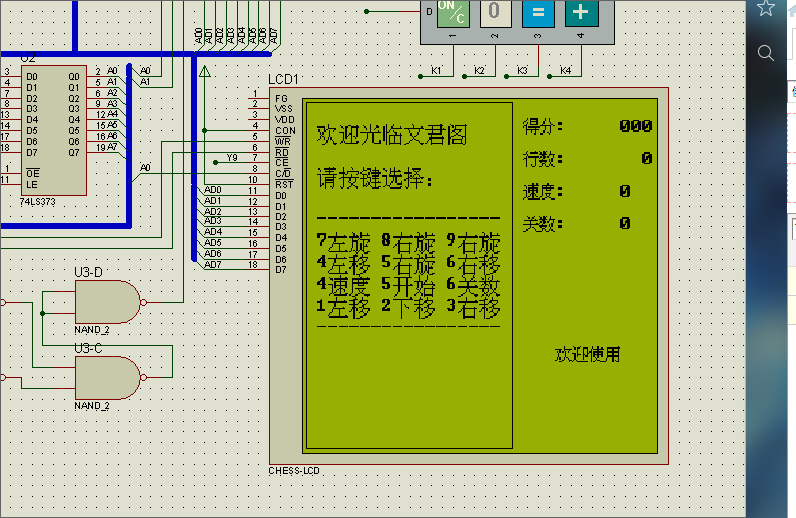The image size is (796, 518).
Task: Click the RST pin on LCD1
Action: click(x=283, y=184)
